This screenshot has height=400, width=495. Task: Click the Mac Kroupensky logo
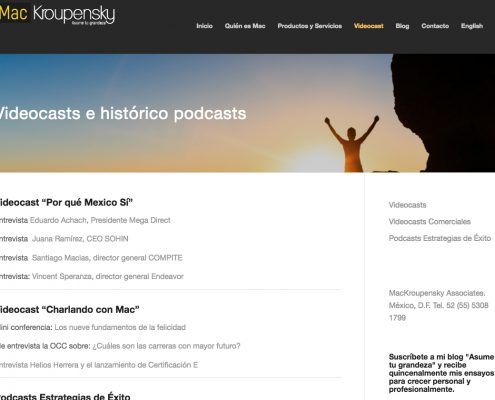57,14
